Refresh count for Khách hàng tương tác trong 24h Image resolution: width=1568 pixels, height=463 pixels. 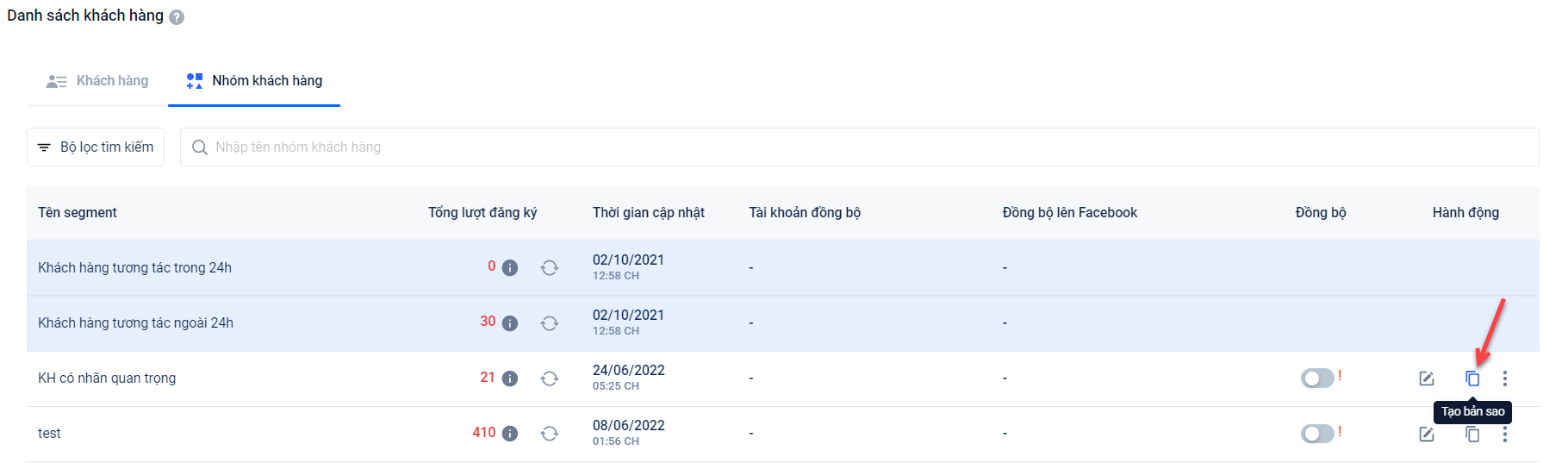550,268
